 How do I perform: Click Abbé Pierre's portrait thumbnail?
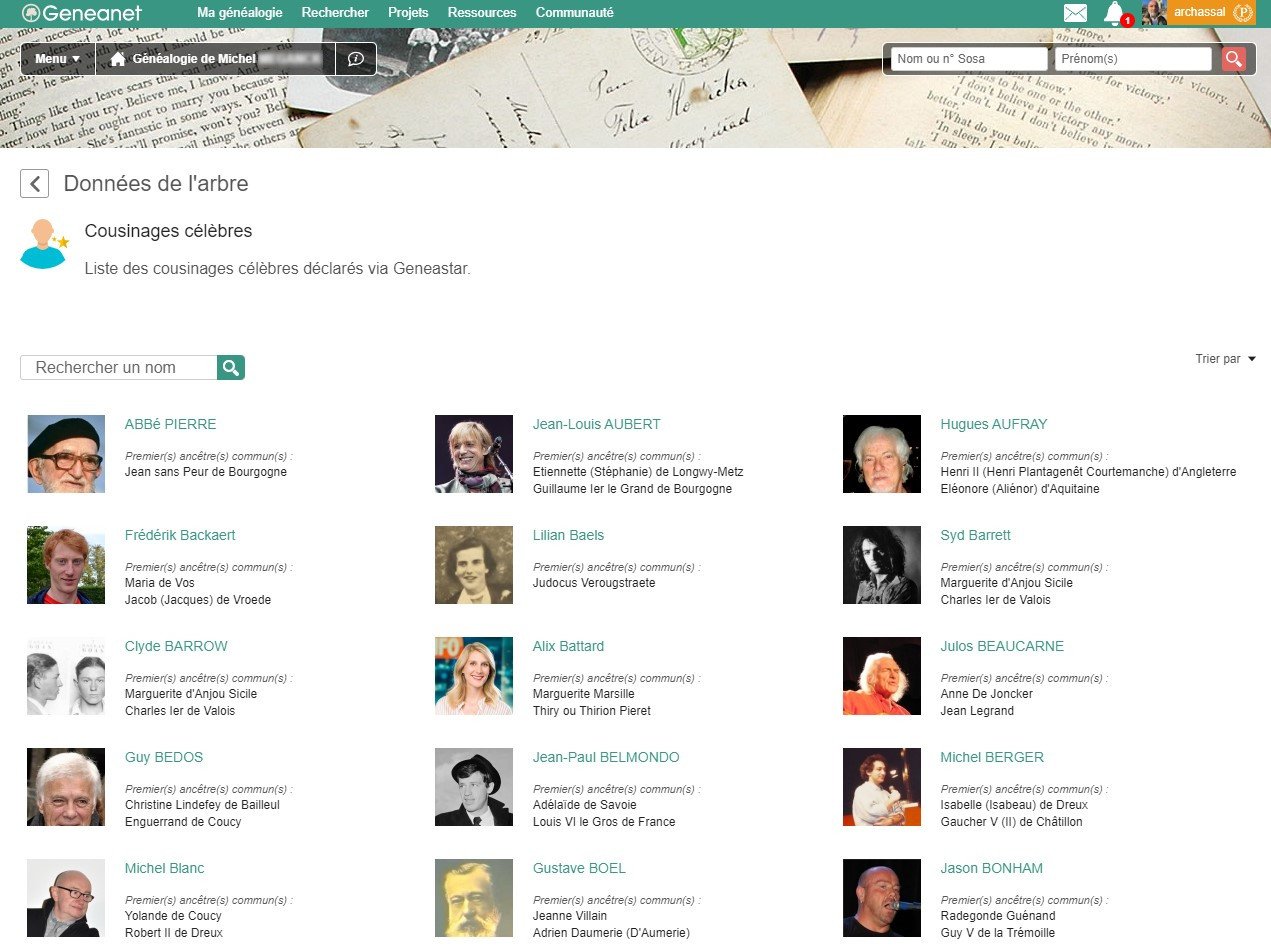(x=66, y=454)
